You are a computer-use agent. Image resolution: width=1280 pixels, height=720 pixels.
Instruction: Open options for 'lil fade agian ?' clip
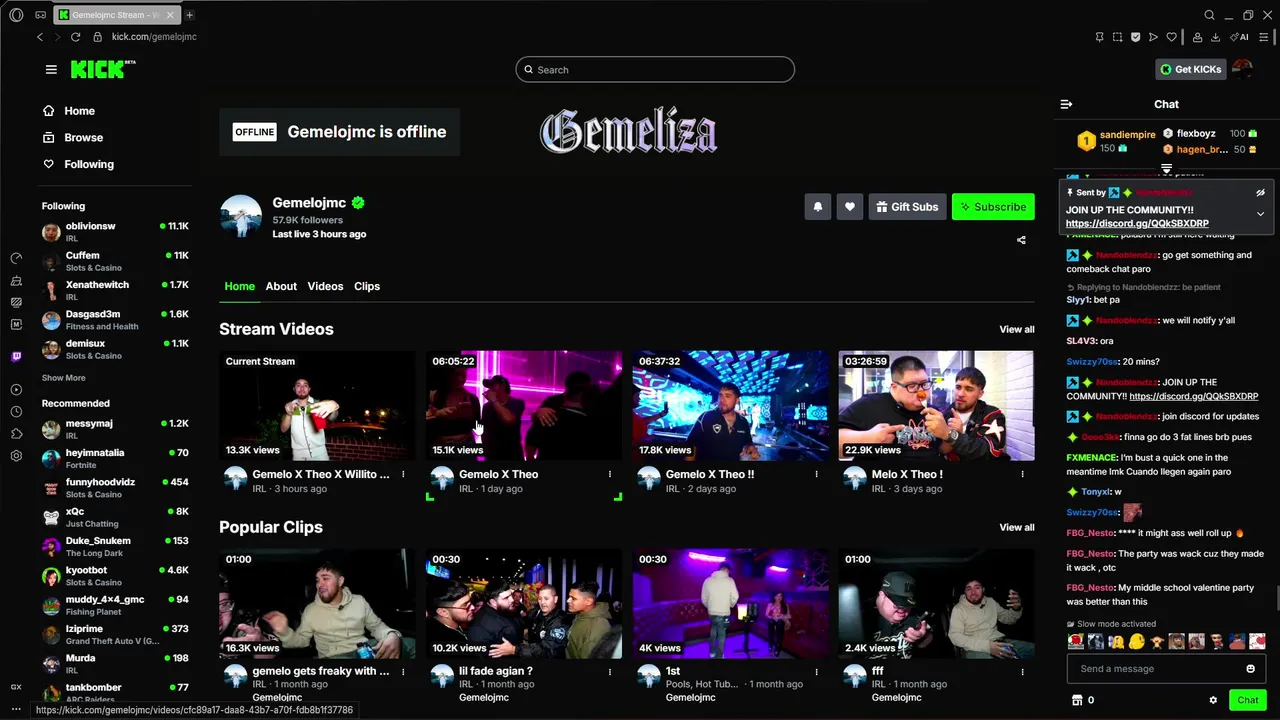click(x=610, y=672)
